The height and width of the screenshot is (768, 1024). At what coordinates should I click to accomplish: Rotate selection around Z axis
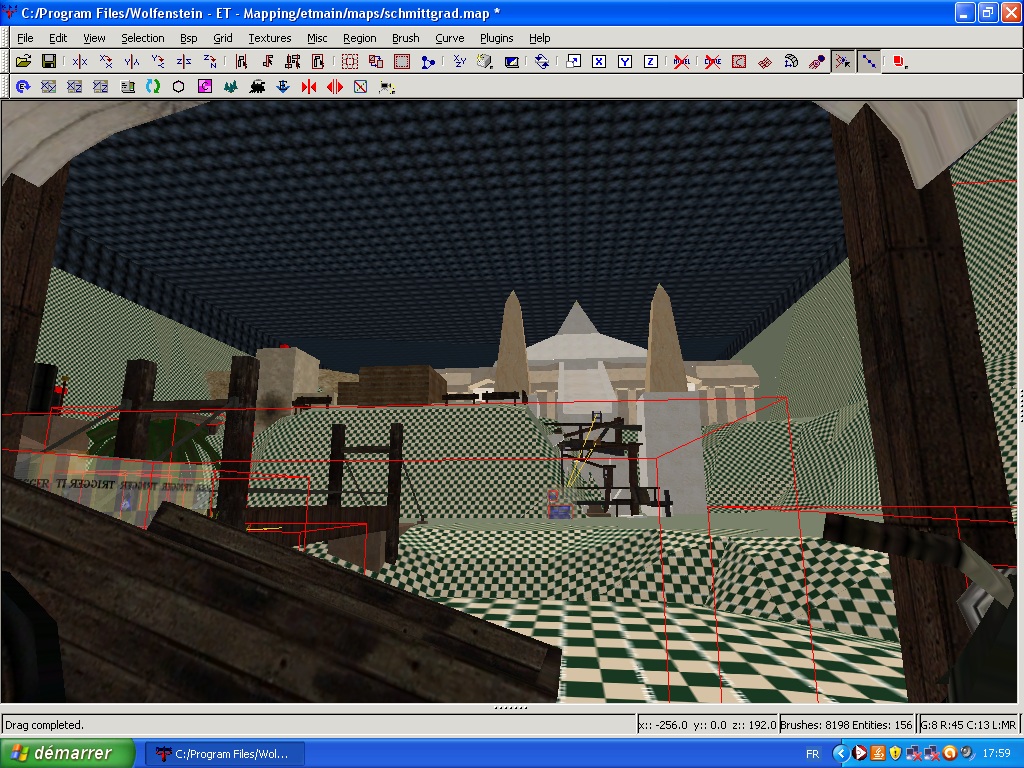click(x=210, y=61)
